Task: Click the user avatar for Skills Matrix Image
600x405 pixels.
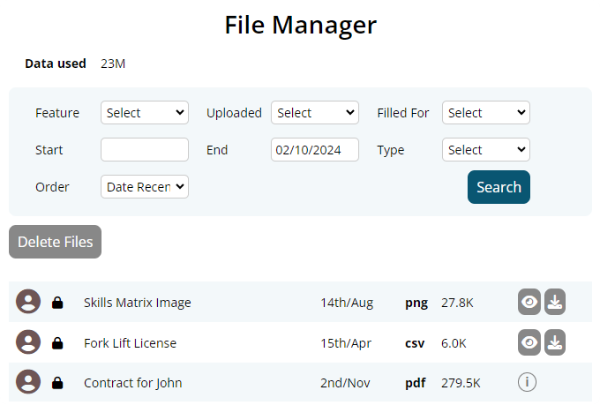Action: pos(28,302)
